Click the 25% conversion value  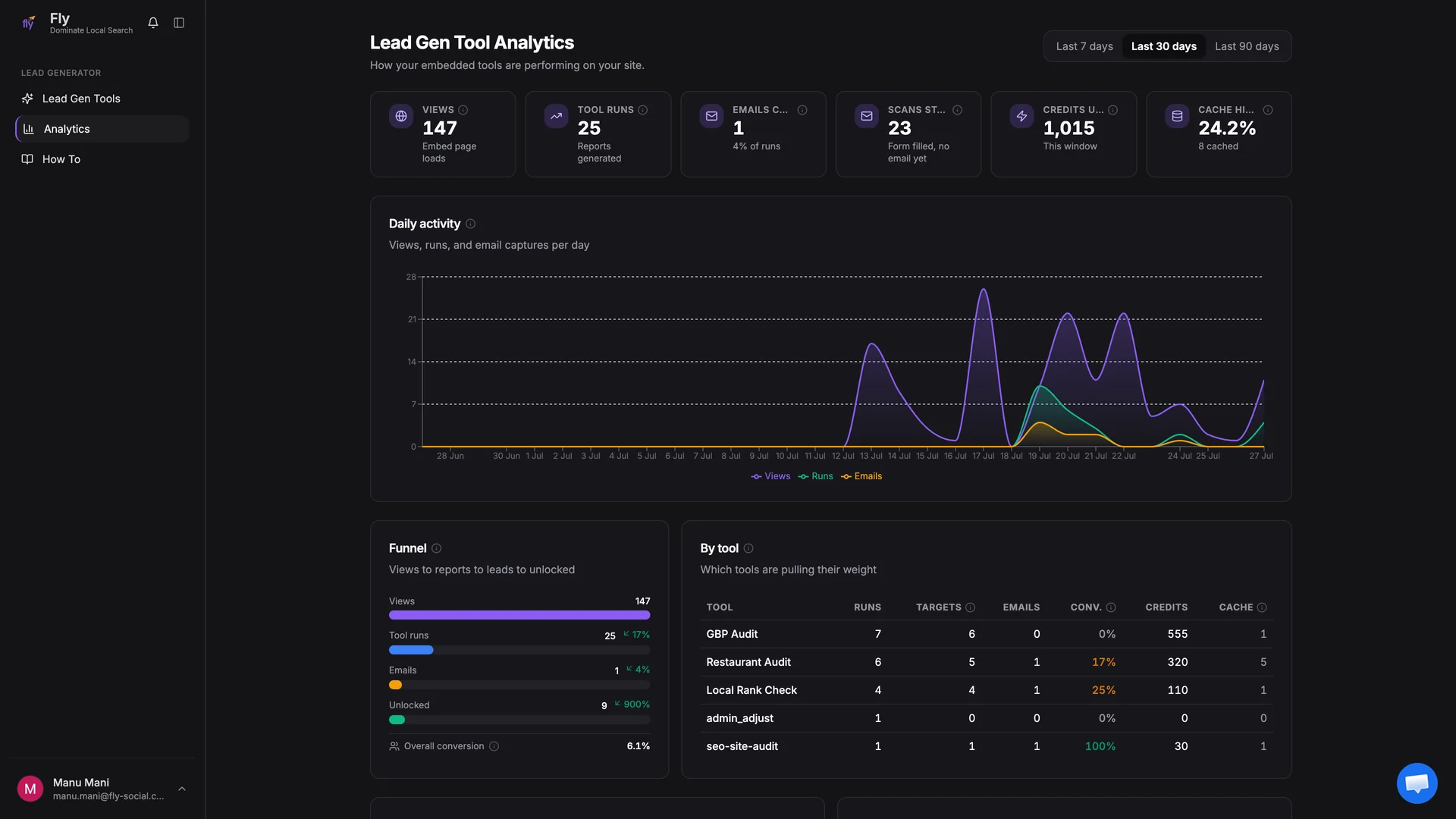click(1103, 690)
